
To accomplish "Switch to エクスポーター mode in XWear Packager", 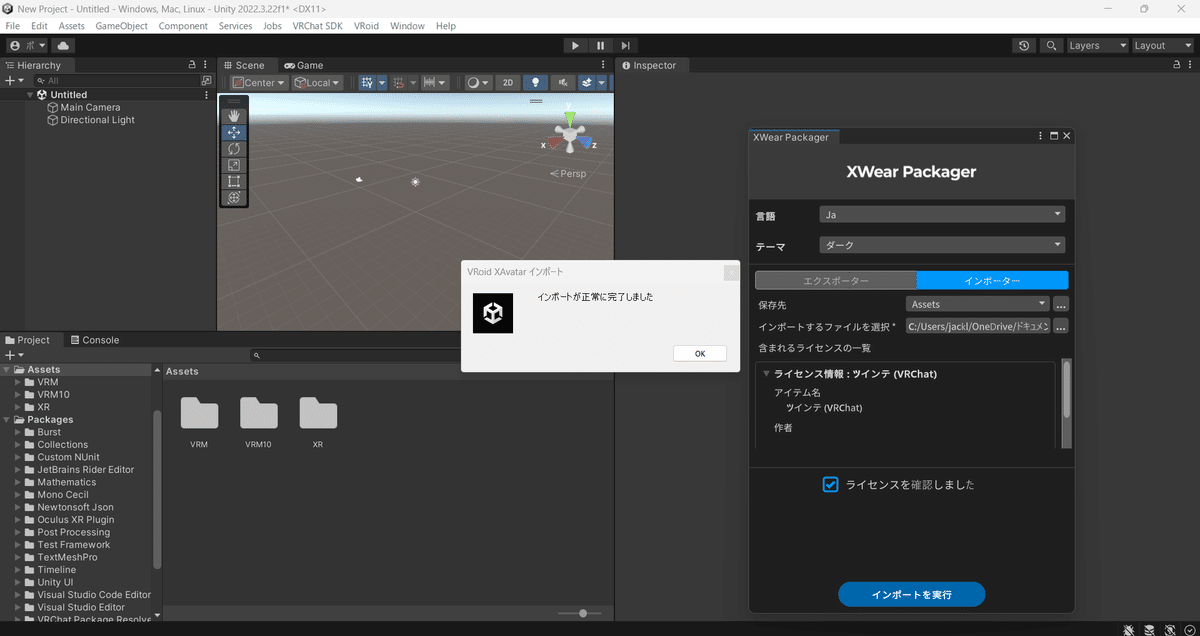I will [836, 281].
